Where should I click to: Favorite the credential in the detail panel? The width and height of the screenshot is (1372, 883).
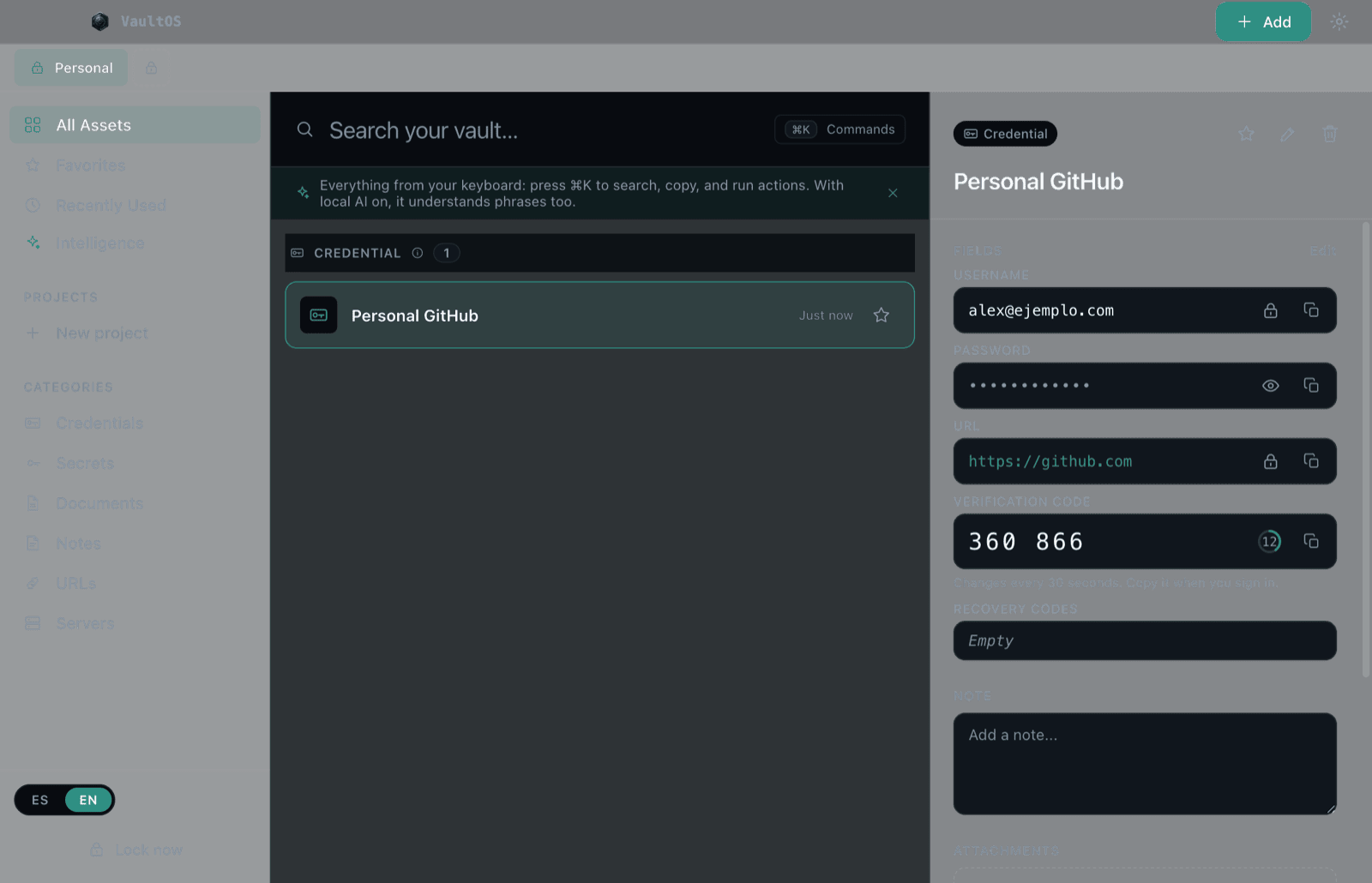coord(1247,134)
